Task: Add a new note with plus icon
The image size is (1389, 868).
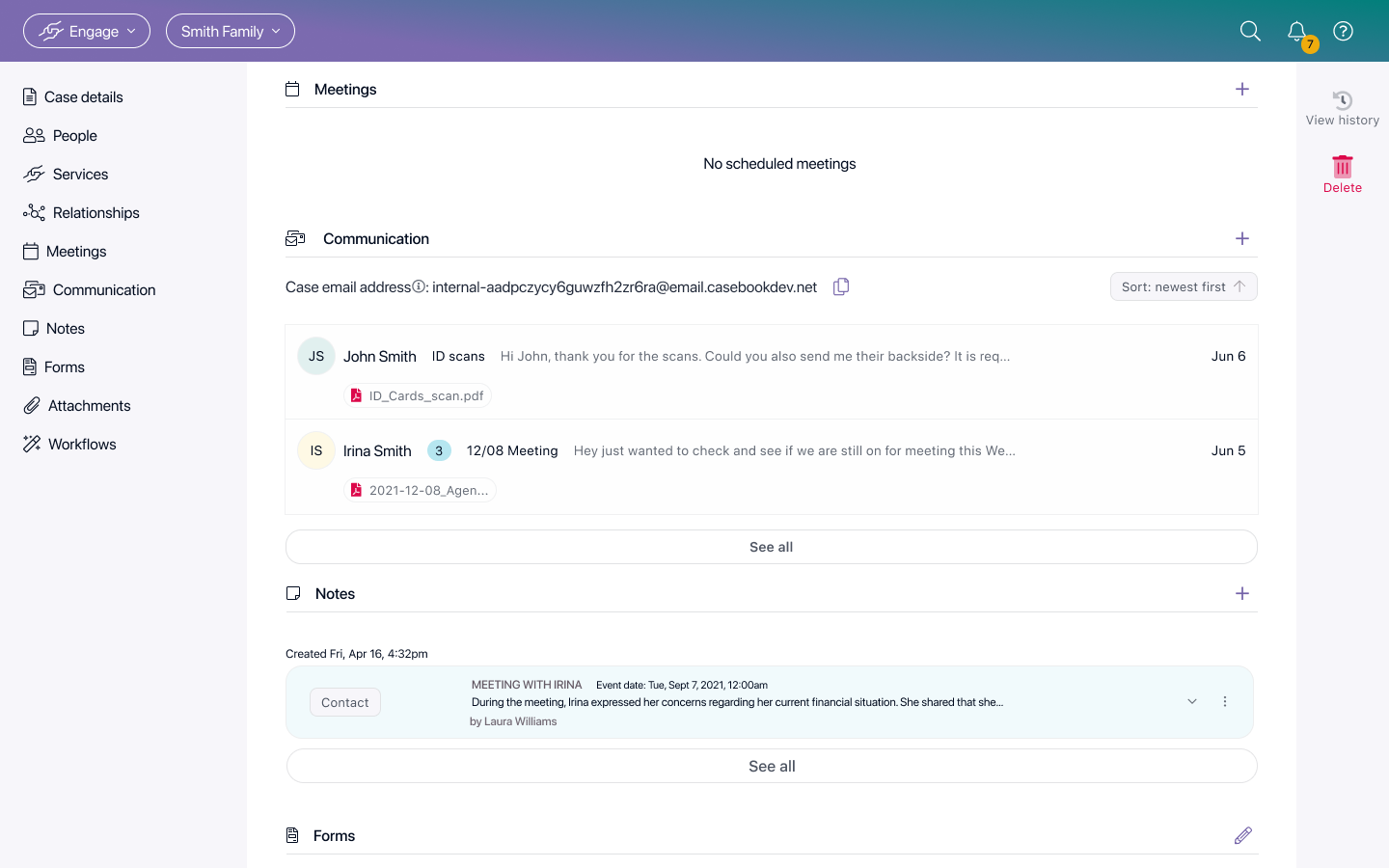Action: pyautogui.click(x=1242, y=593)
